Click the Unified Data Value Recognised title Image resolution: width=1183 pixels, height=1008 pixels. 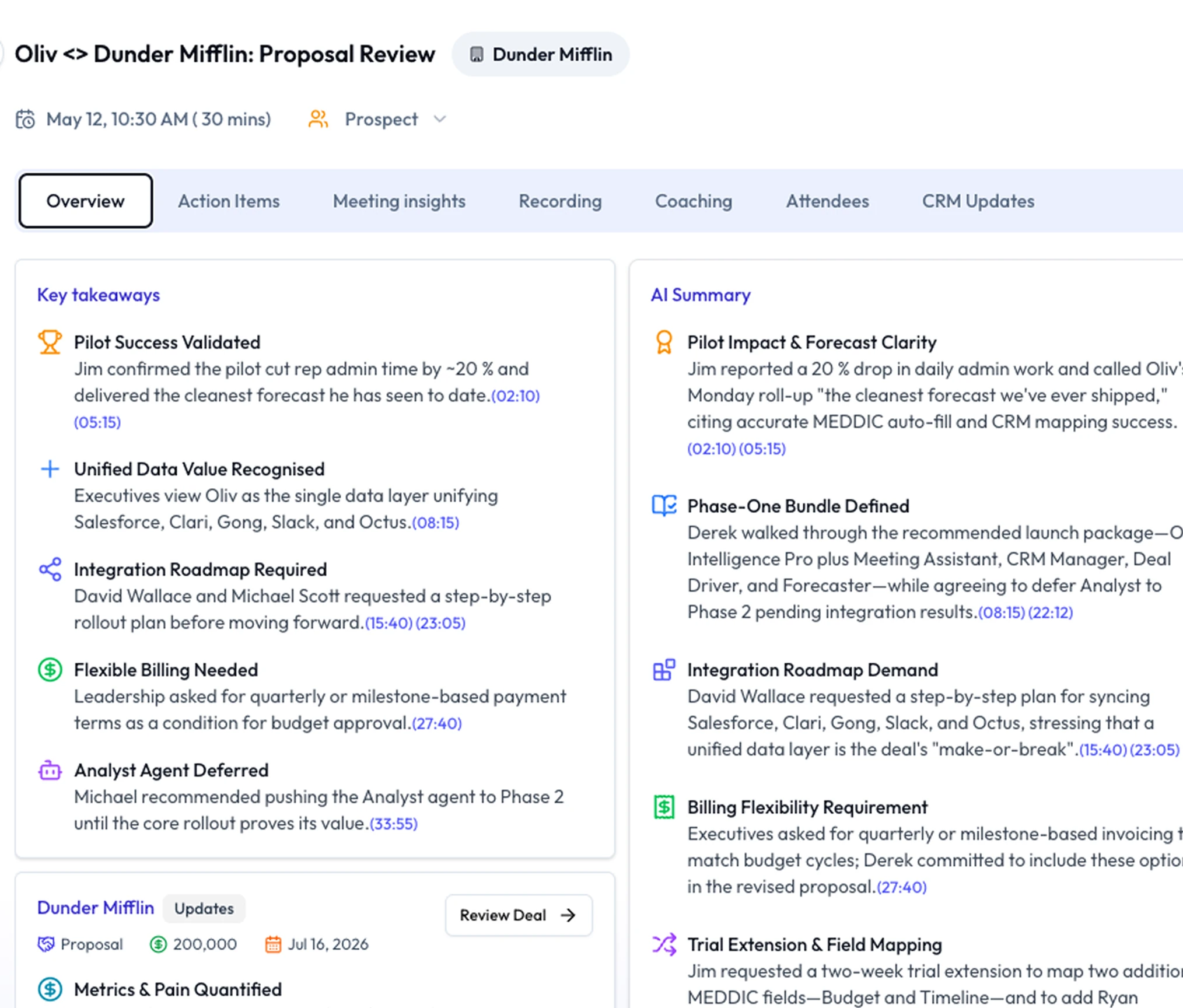(199, 469)
